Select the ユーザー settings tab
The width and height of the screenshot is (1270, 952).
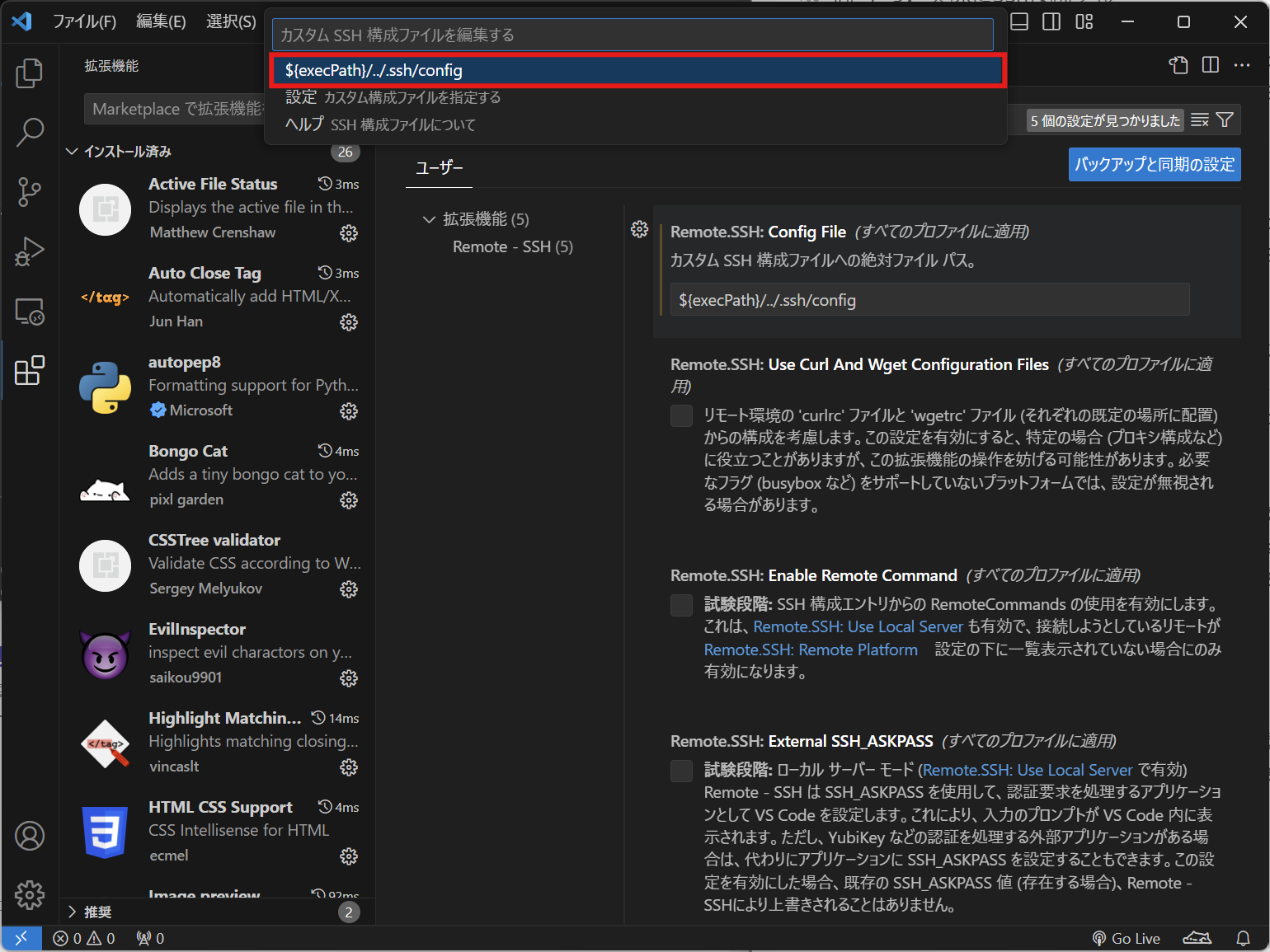439,168
